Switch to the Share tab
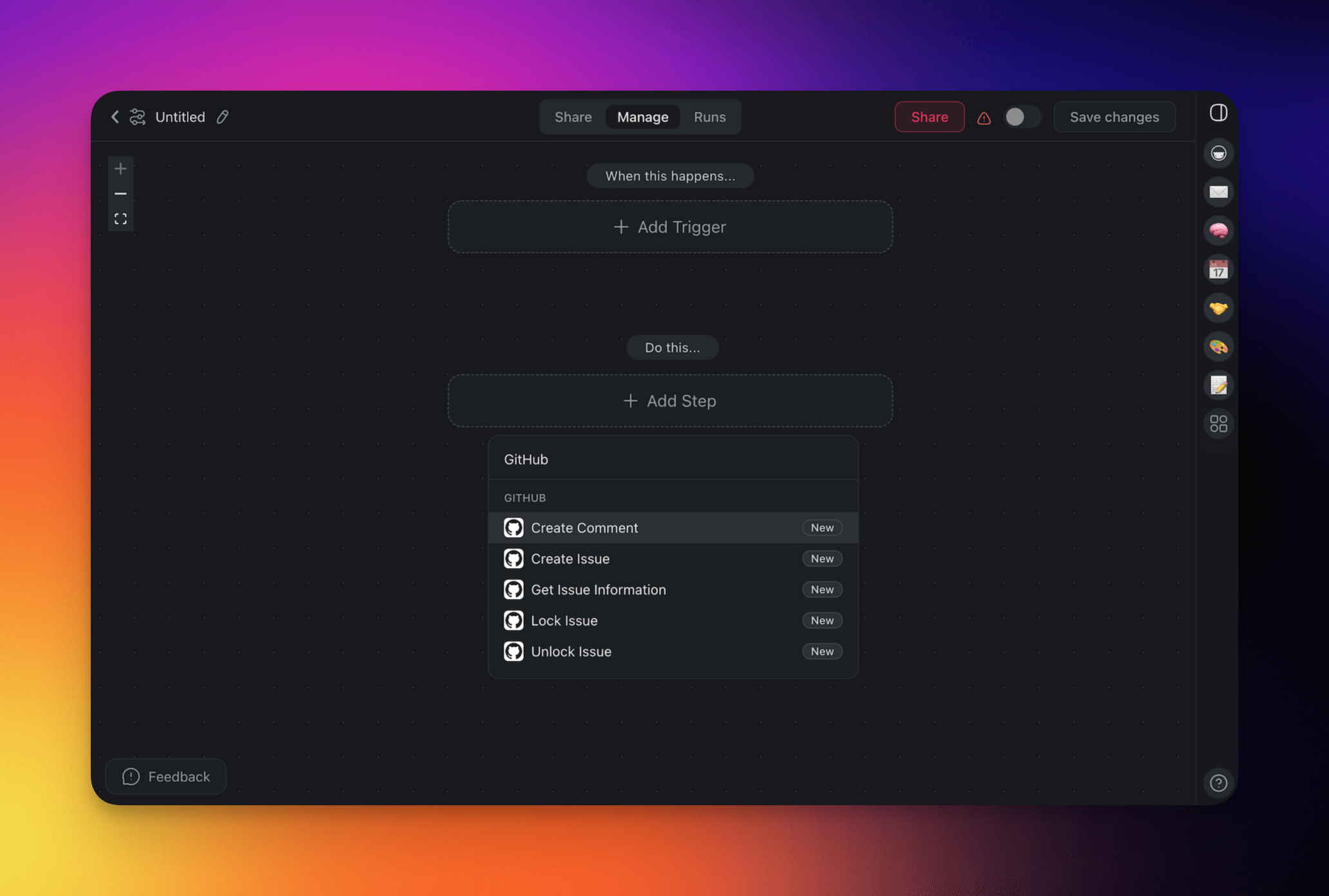Screen dimensions: 1329x896 pyautogui.click(x=573, y=117)
